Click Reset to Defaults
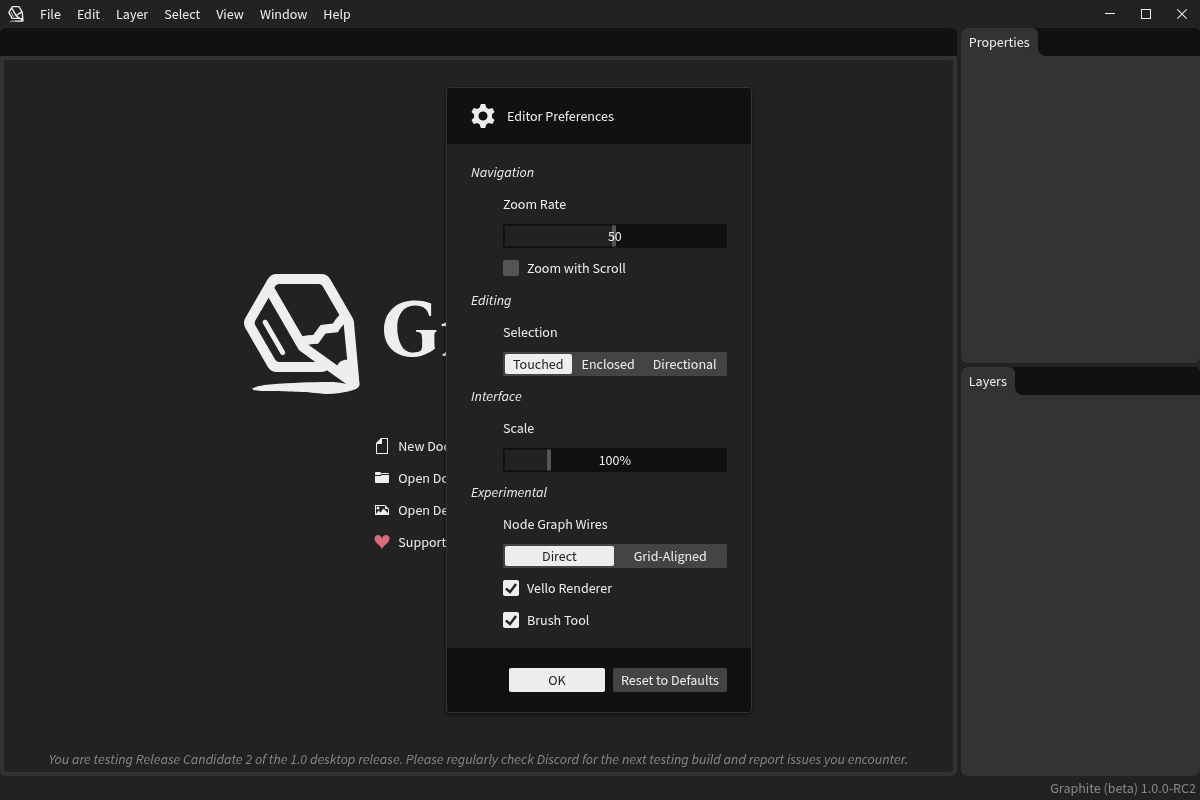 669,680
